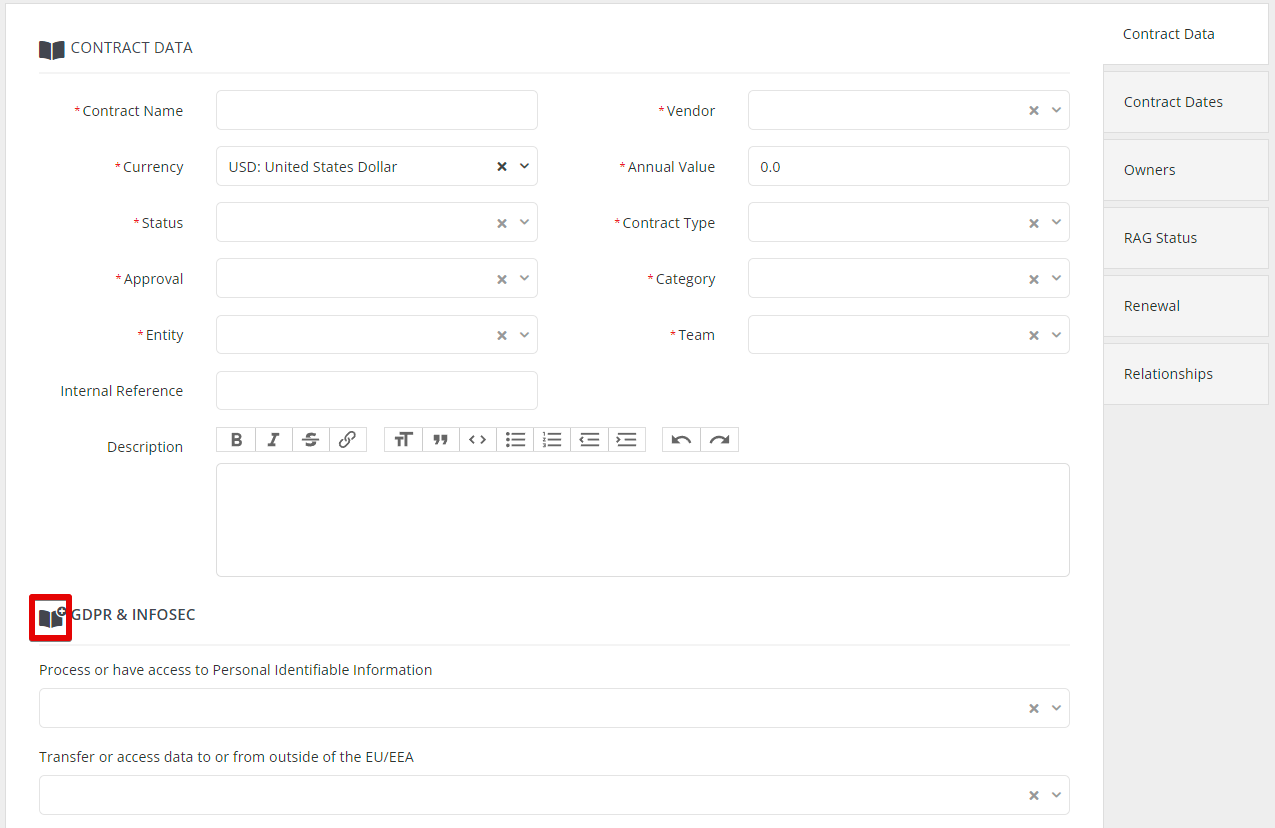This screenshot has width=1275, height=828.
Task: Clear the Personal Identifiable Information selection
Action: pyautogui.click(x=1034, y=708)
